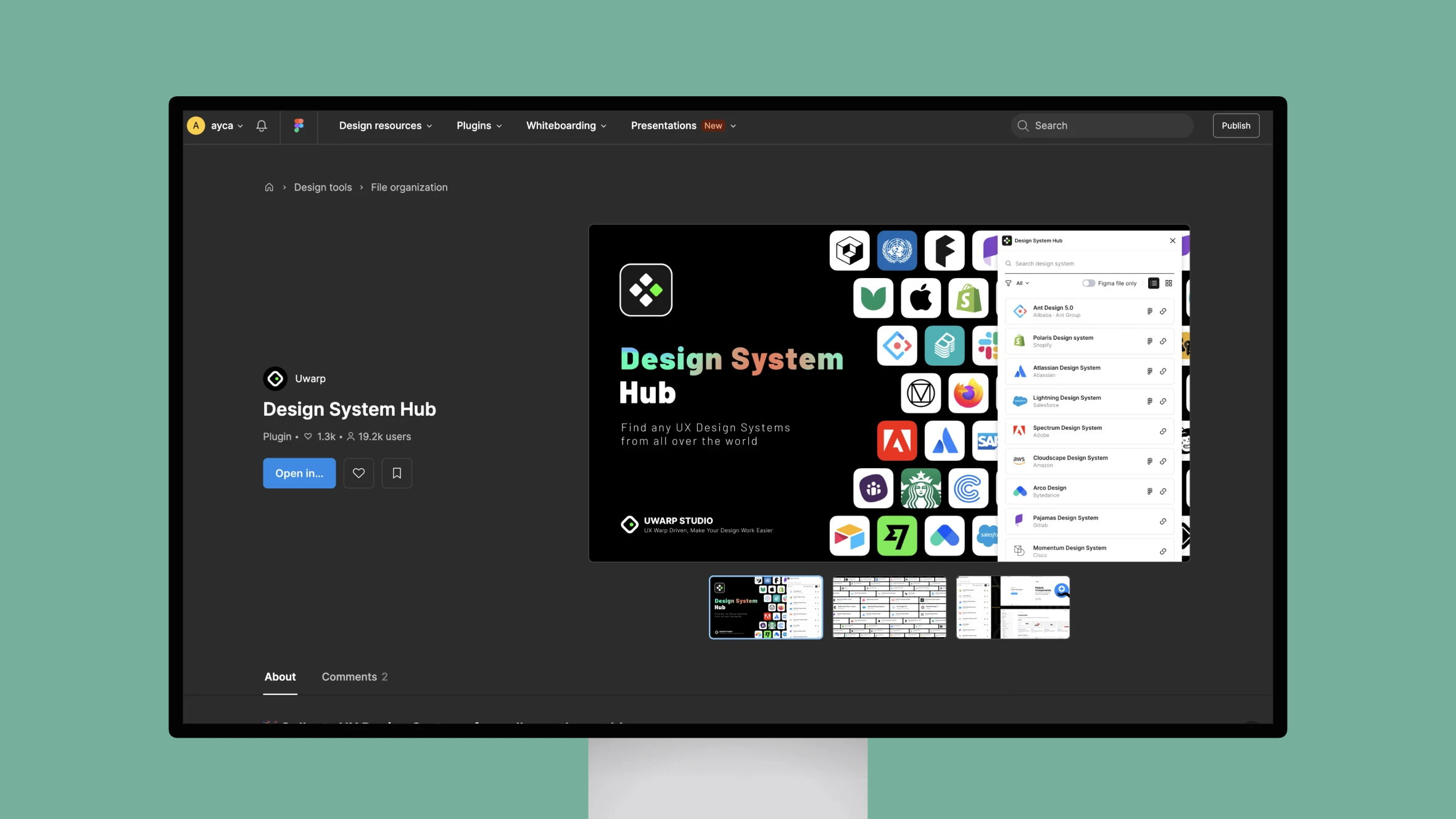Image resolution: width=1456 pixels, height=819 pixels.
Task: Select the About tab below plugin
Action: pos(279,676)
